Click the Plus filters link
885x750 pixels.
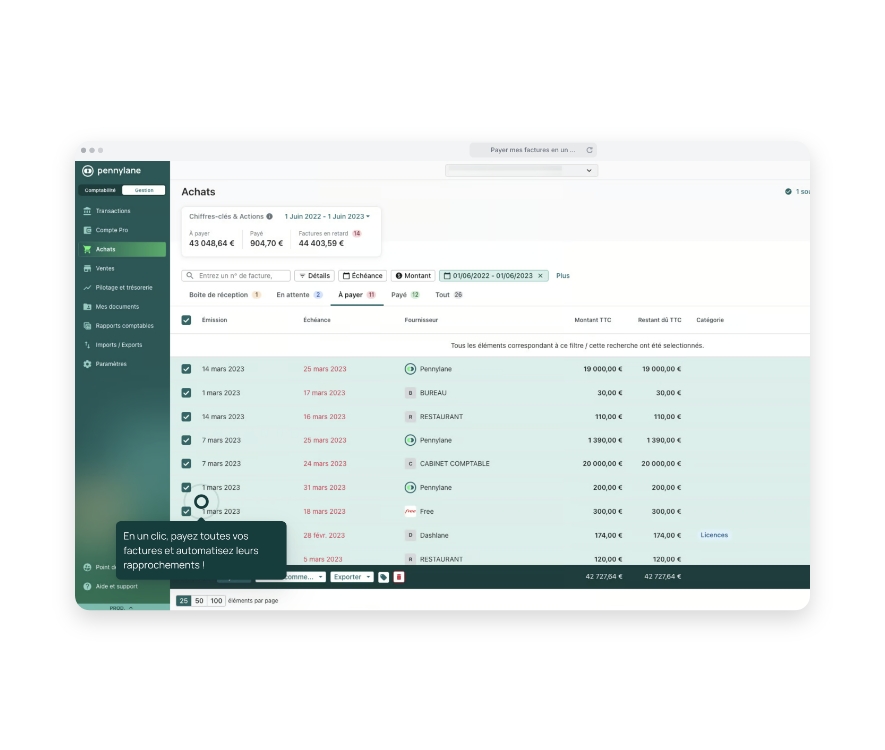click(x=563, y=276)
